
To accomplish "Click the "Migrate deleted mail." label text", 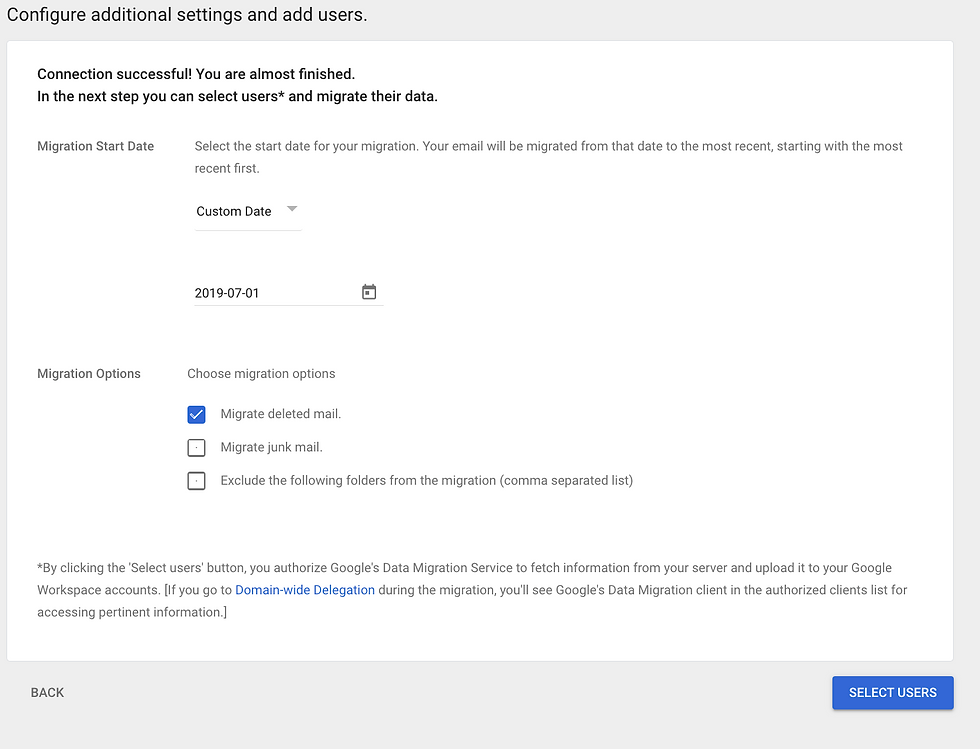I will (281, 414).
